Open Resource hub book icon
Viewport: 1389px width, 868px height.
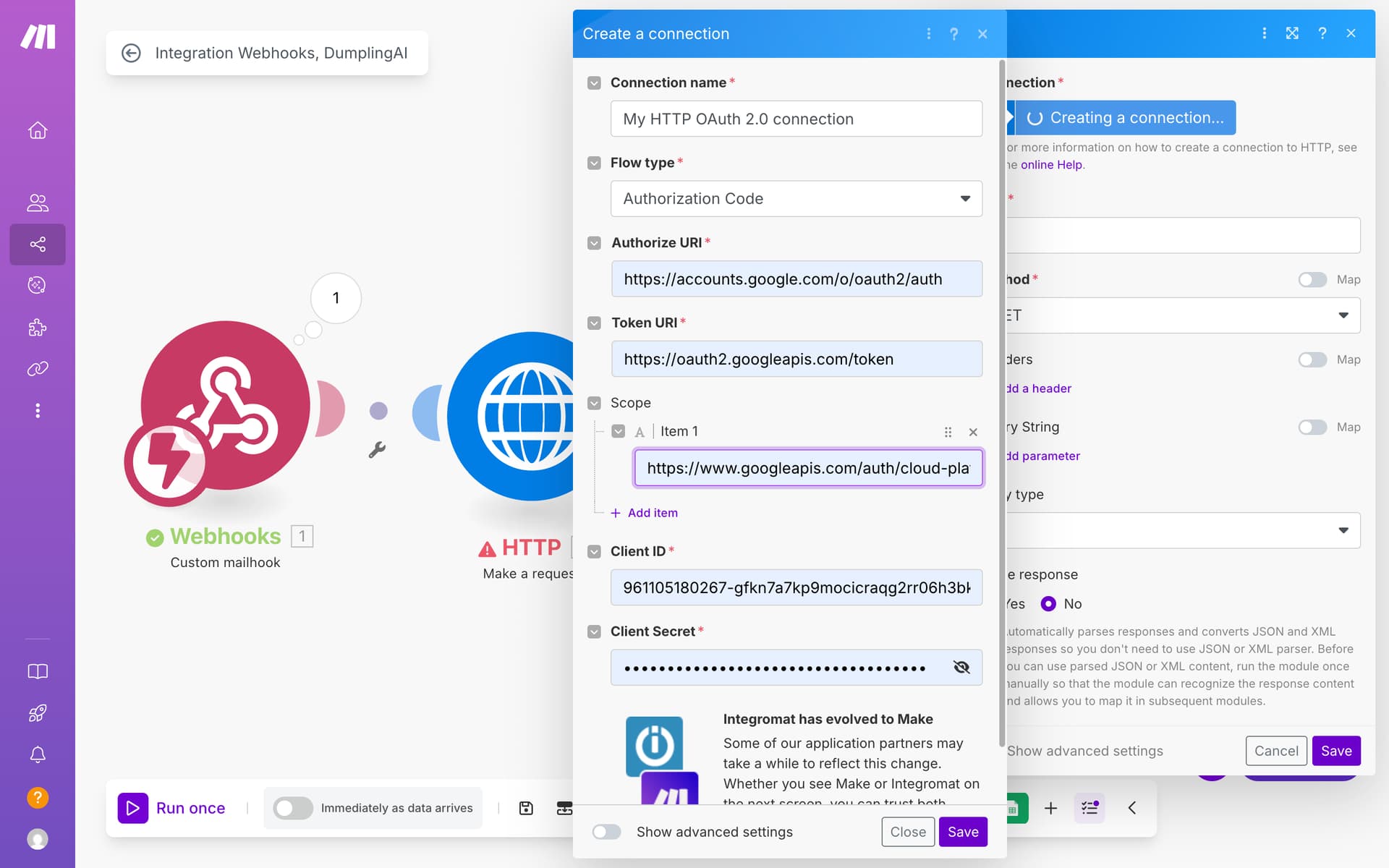coord(38,671)
